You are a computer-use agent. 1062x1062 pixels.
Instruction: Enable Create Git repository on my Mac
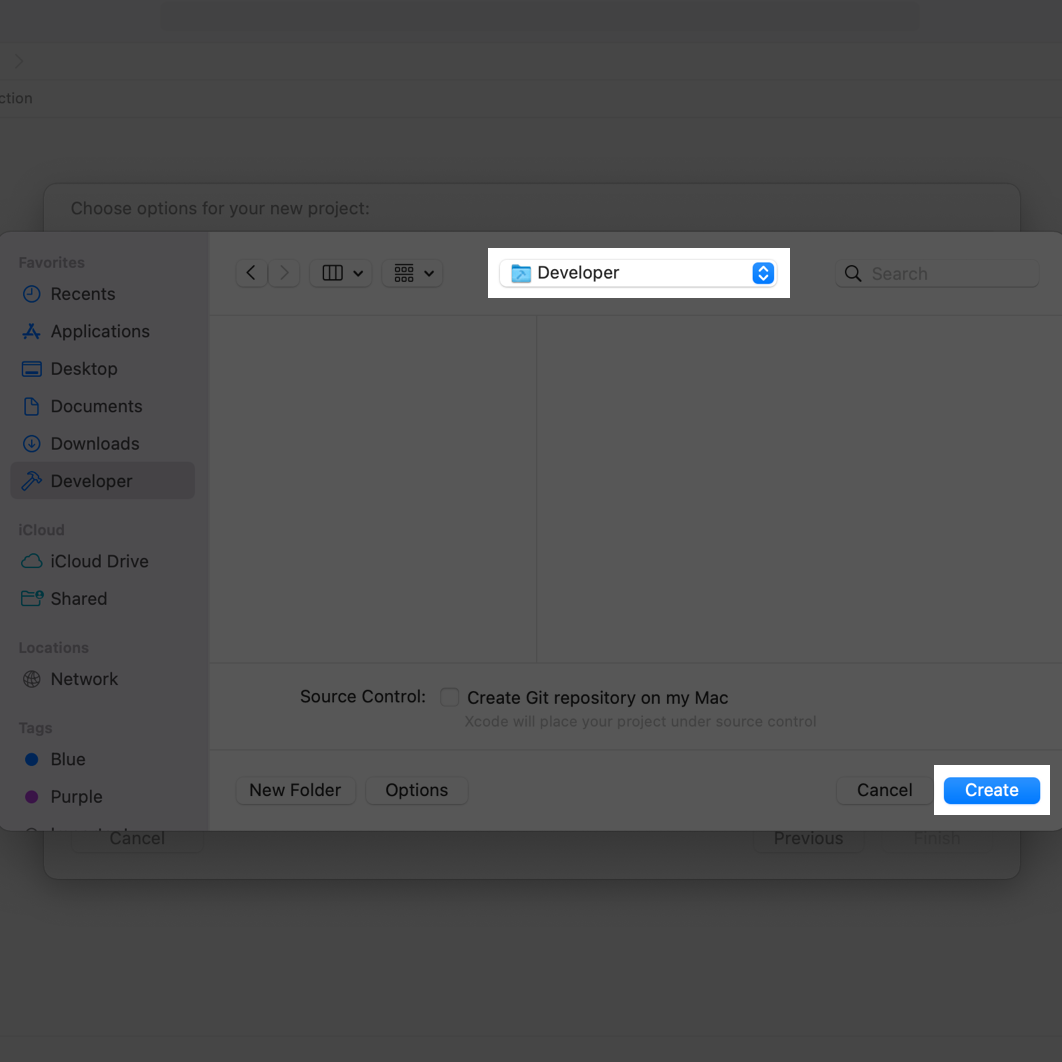click(450, 698)
